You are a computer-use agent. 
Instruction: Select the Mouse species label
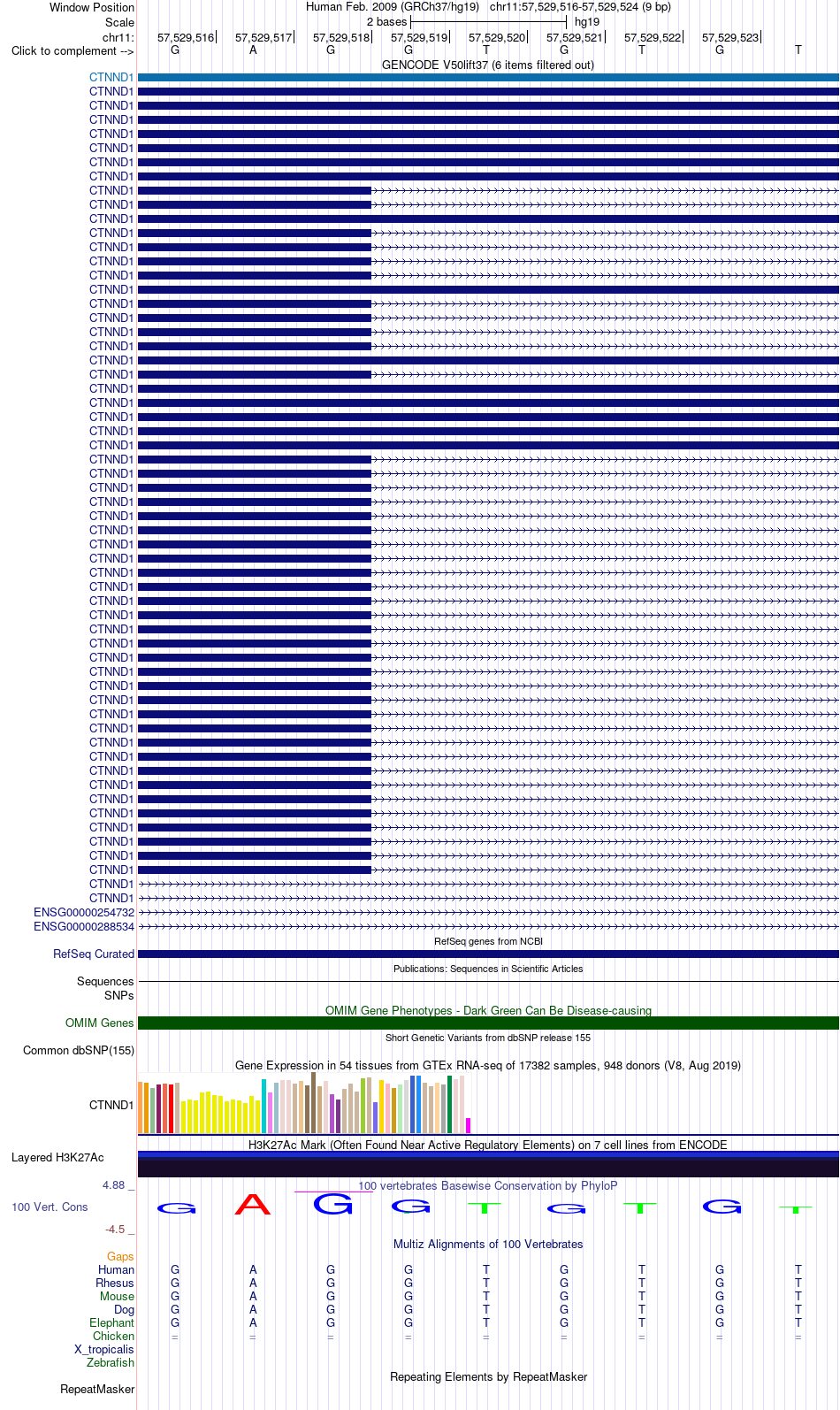click(117, 1296)
